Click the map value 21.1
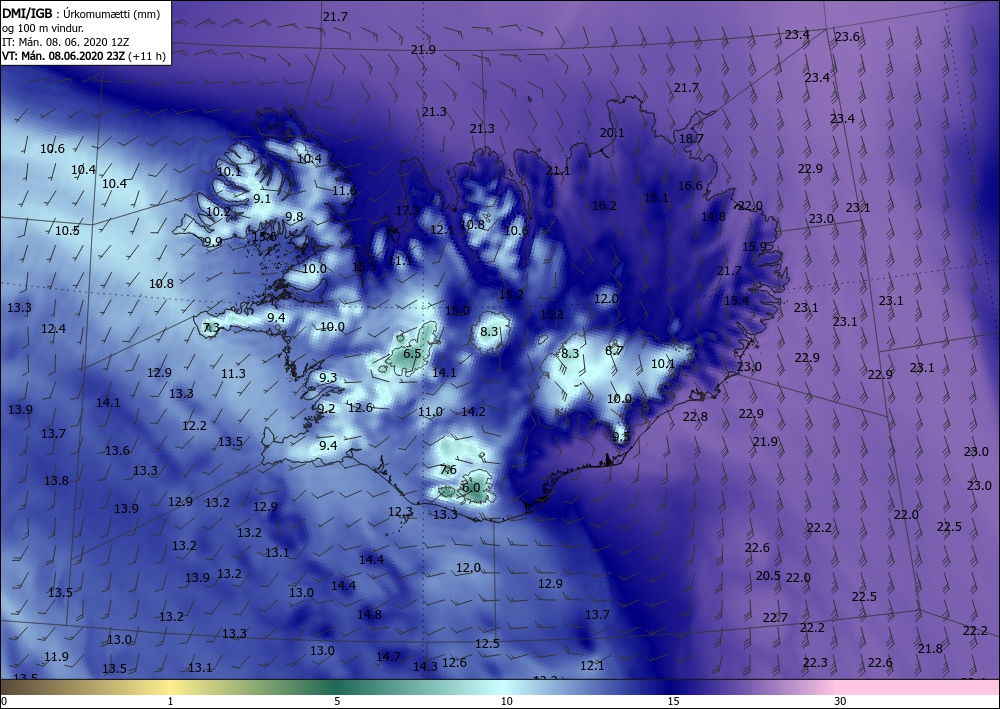The image size is (1000, 709). (x=558, y=170)
